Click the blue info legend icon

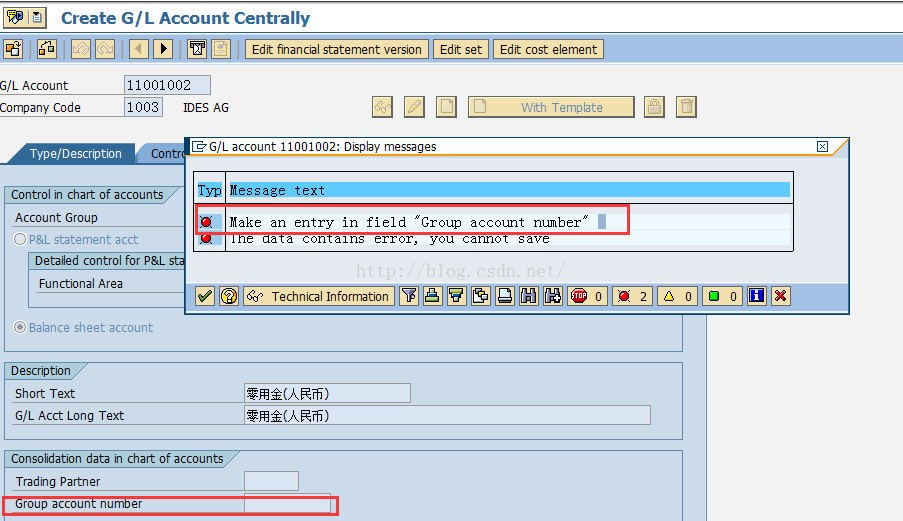757,296
